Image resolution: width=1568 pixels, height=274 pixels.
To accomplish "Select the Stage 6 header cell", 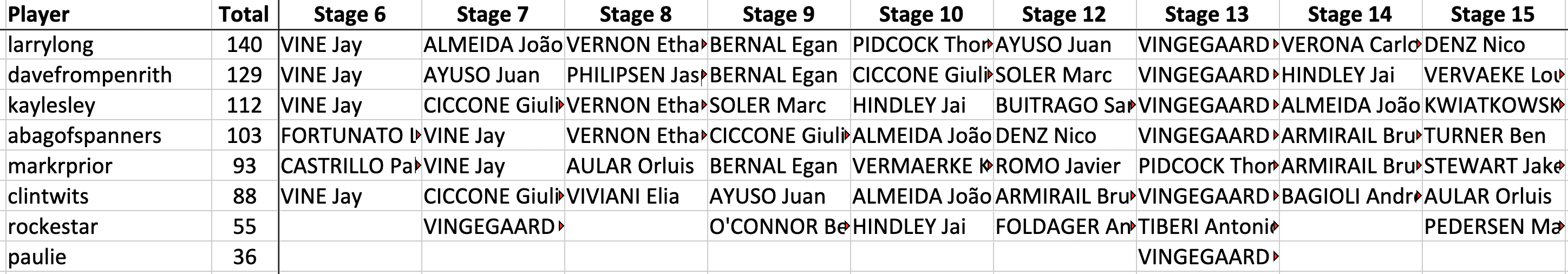I will pos(350,14).
